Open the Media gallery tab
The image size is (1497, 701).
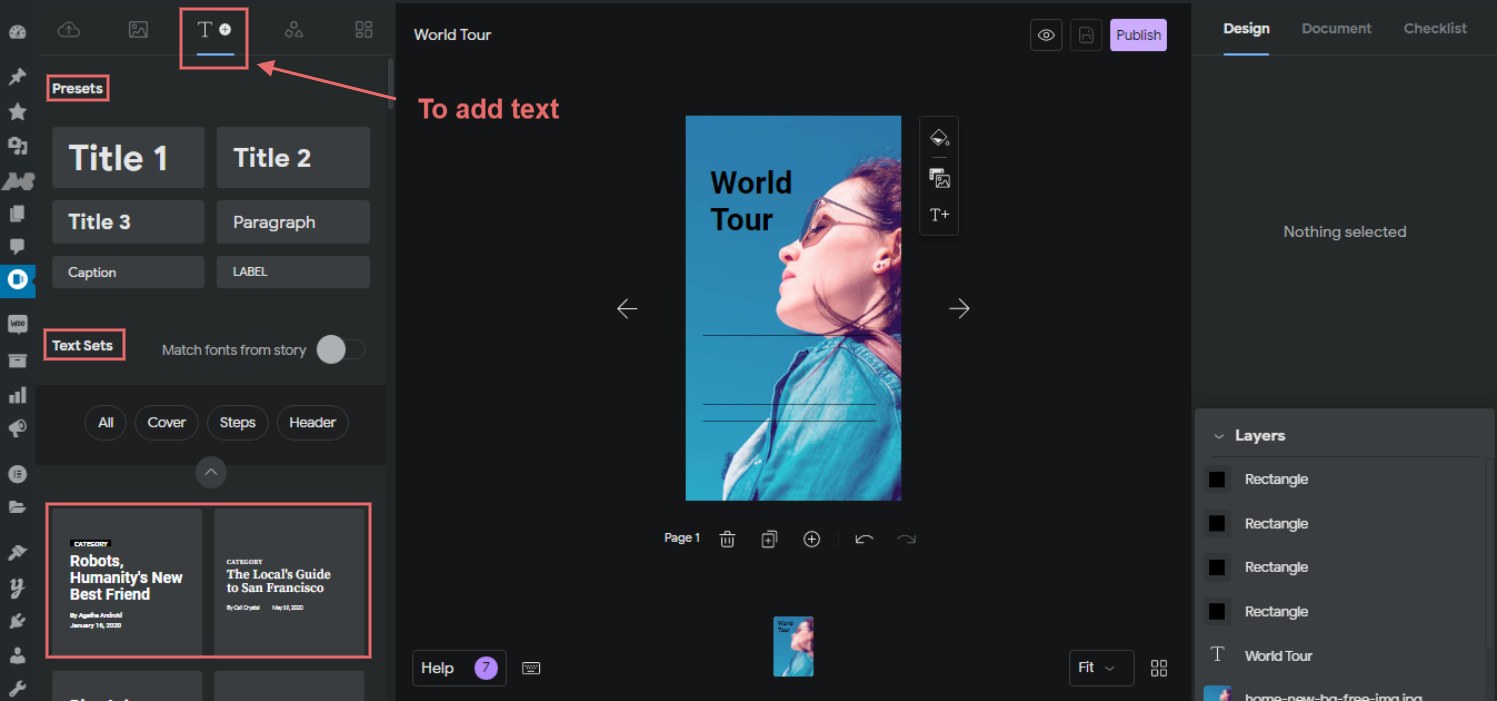[138, 29]
